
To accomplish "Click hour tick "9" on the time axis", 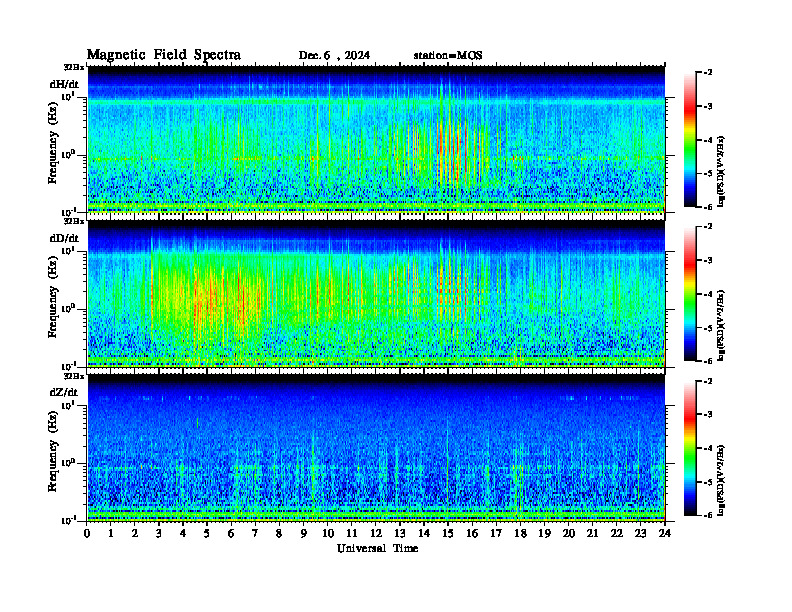I will 304,534.
